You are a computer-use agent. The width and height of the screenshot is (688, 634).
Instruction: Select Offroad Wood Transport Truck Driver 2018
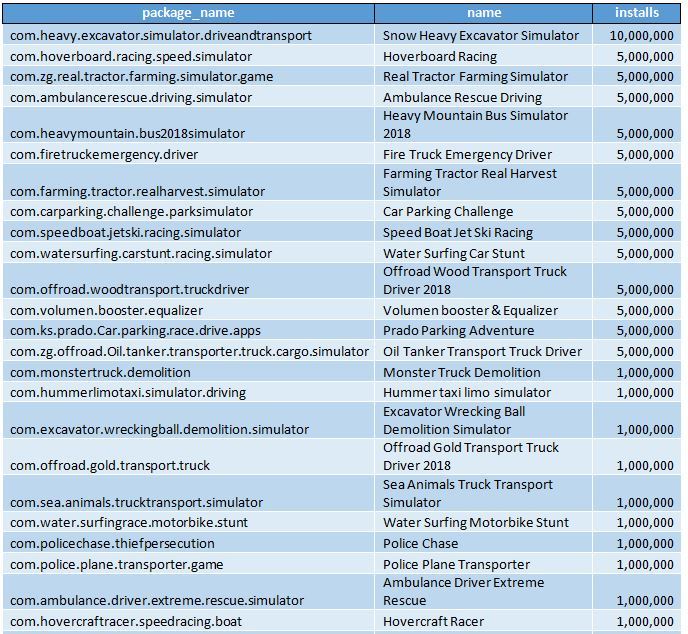tap(484, 281)
